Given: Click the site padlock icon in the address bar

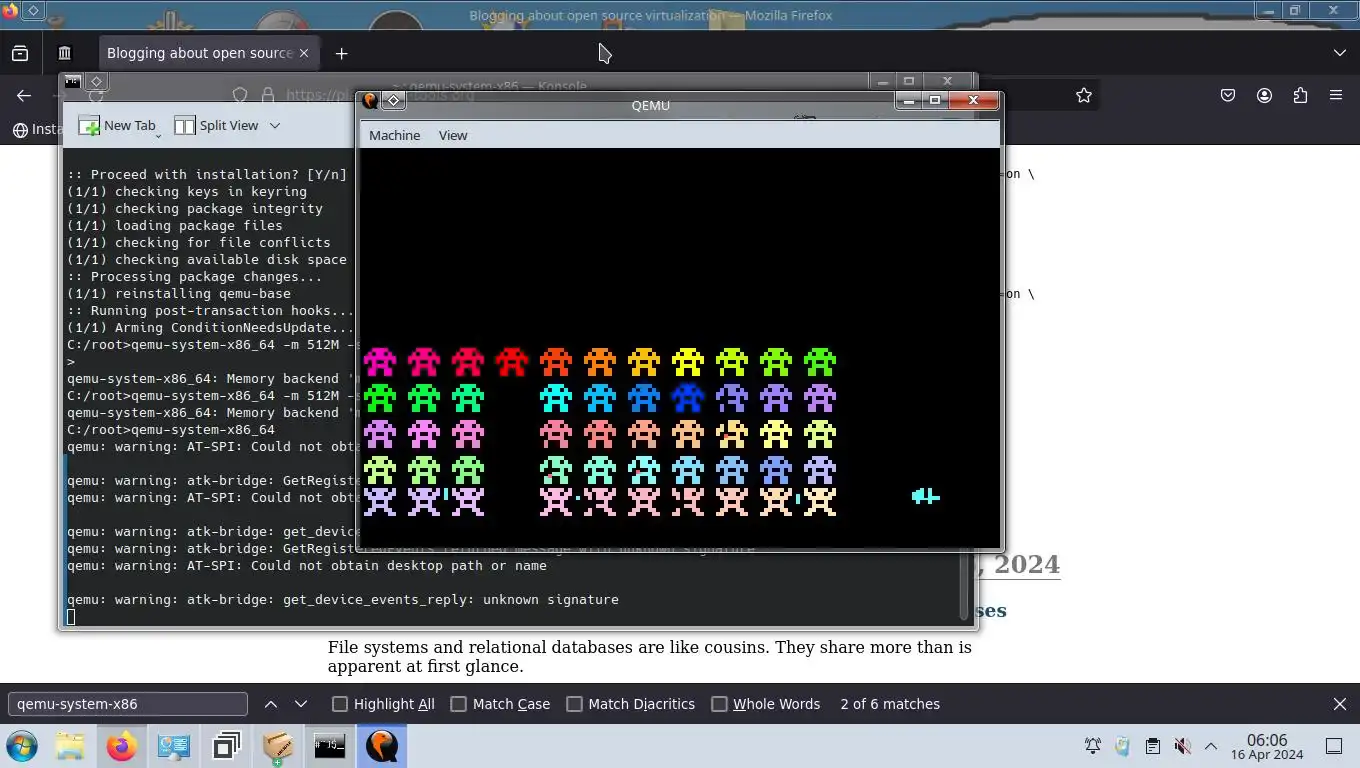Looking at the screenshot, I should pyautogui.click(x=268, y=95).
